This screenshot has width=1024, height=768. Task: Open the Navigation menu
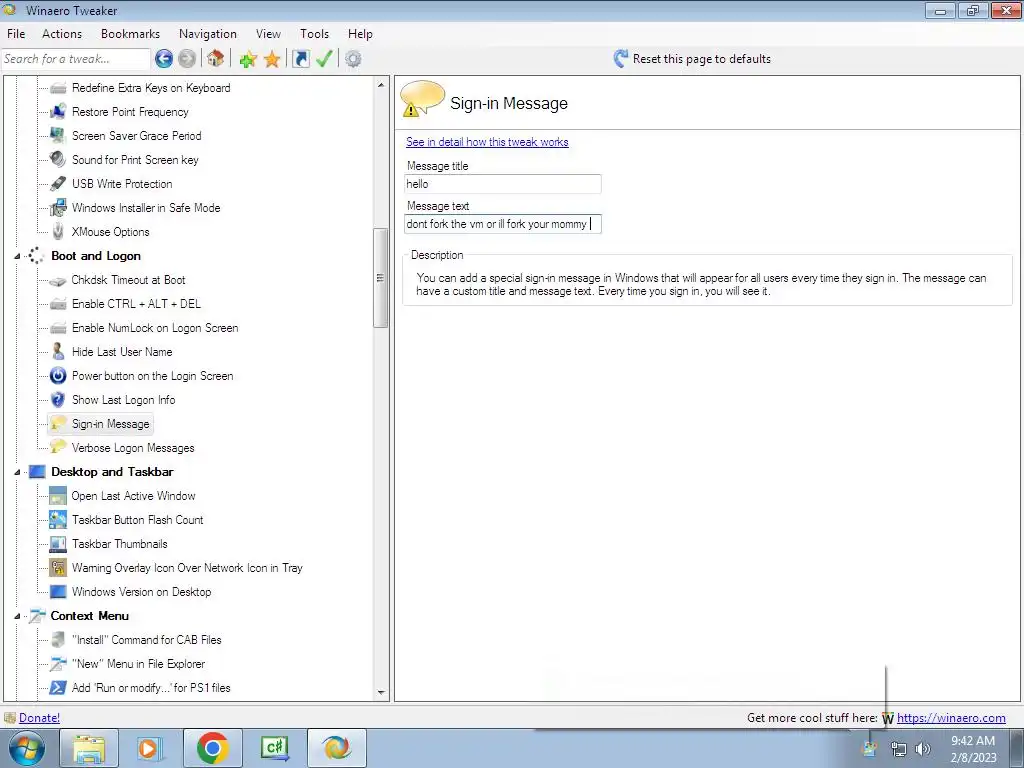[208, 34]
